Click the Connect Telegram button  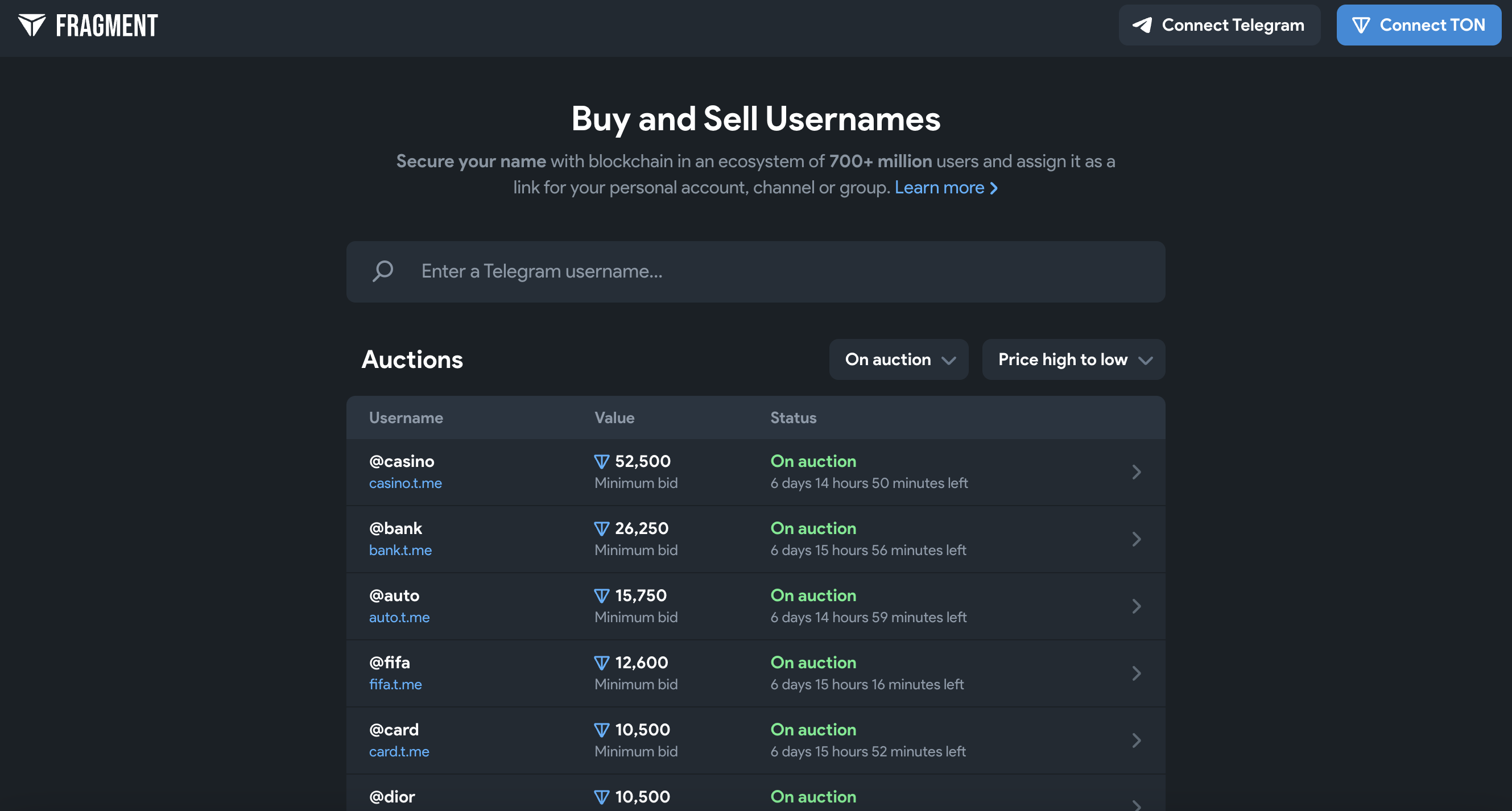coord(1219,24)
